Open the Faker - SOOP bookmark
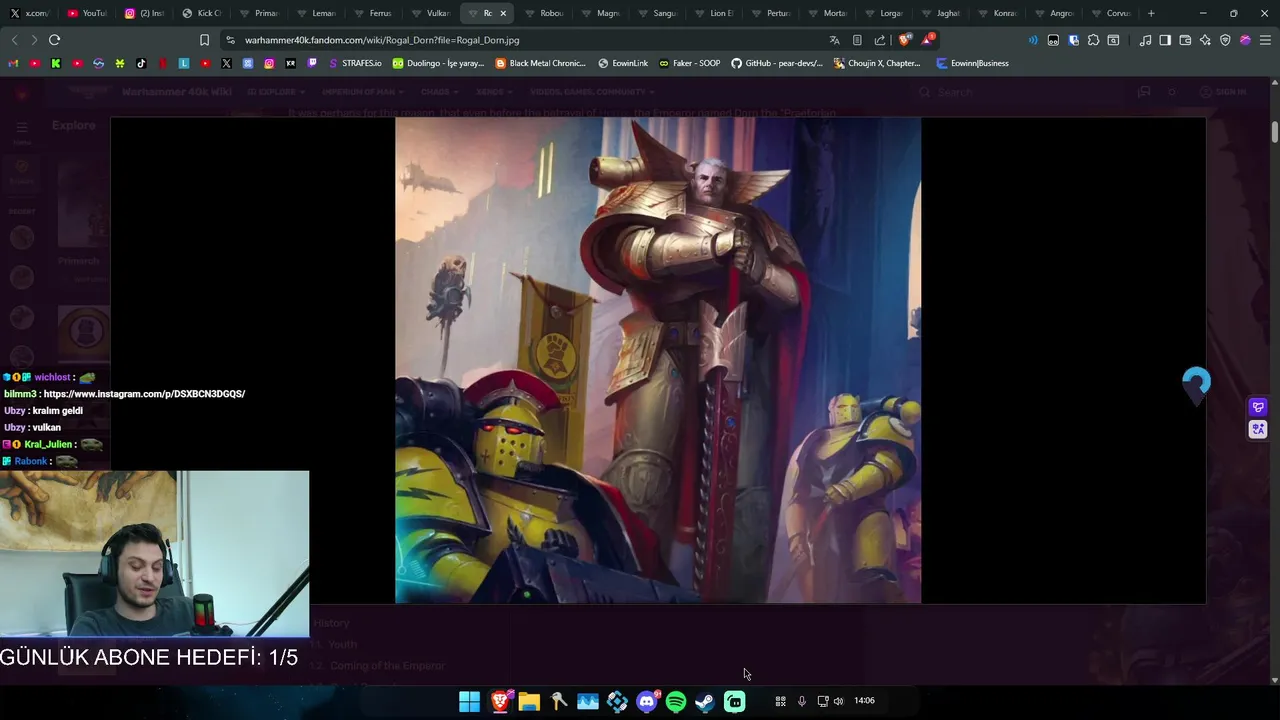 [689, 63]
